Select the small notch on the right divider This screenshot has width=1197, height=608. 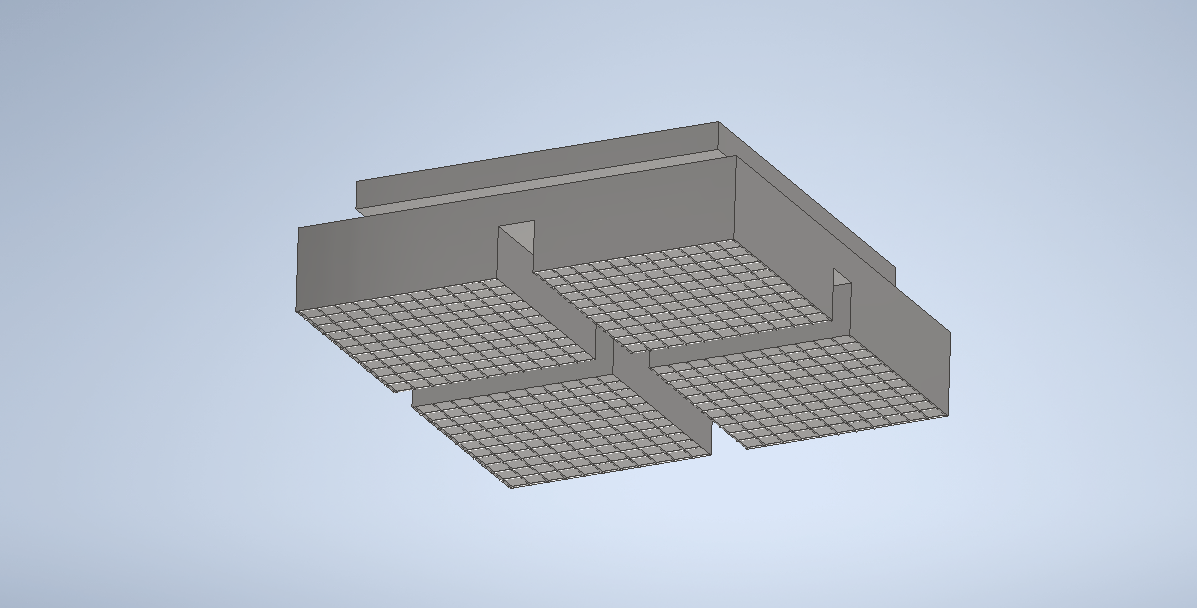841,277
